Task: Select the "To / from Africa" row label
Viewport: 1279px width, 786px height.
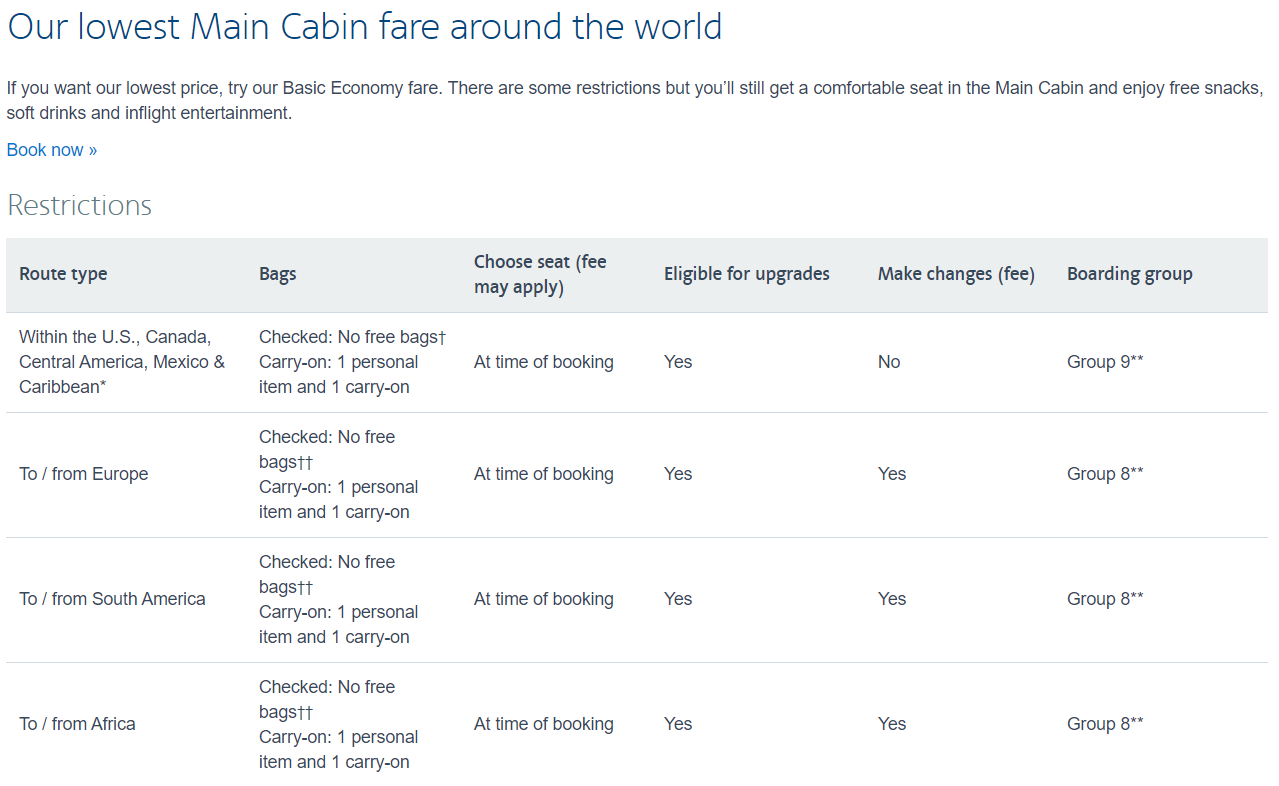Action: [x=77, y=724]
